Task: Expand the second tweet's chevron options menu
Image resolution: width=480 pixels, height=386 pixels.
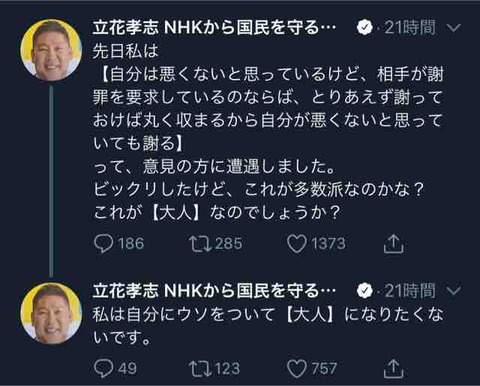Action: click(454, 291)
